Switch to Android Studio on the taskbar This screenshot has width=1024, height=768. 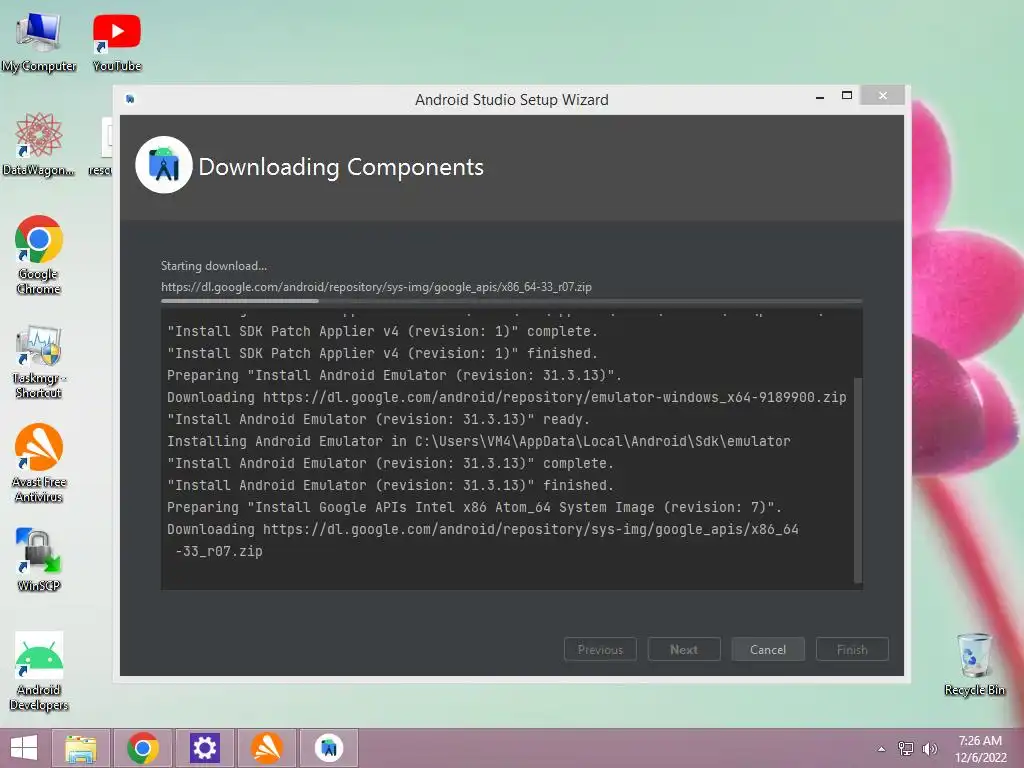coord(328,748)
